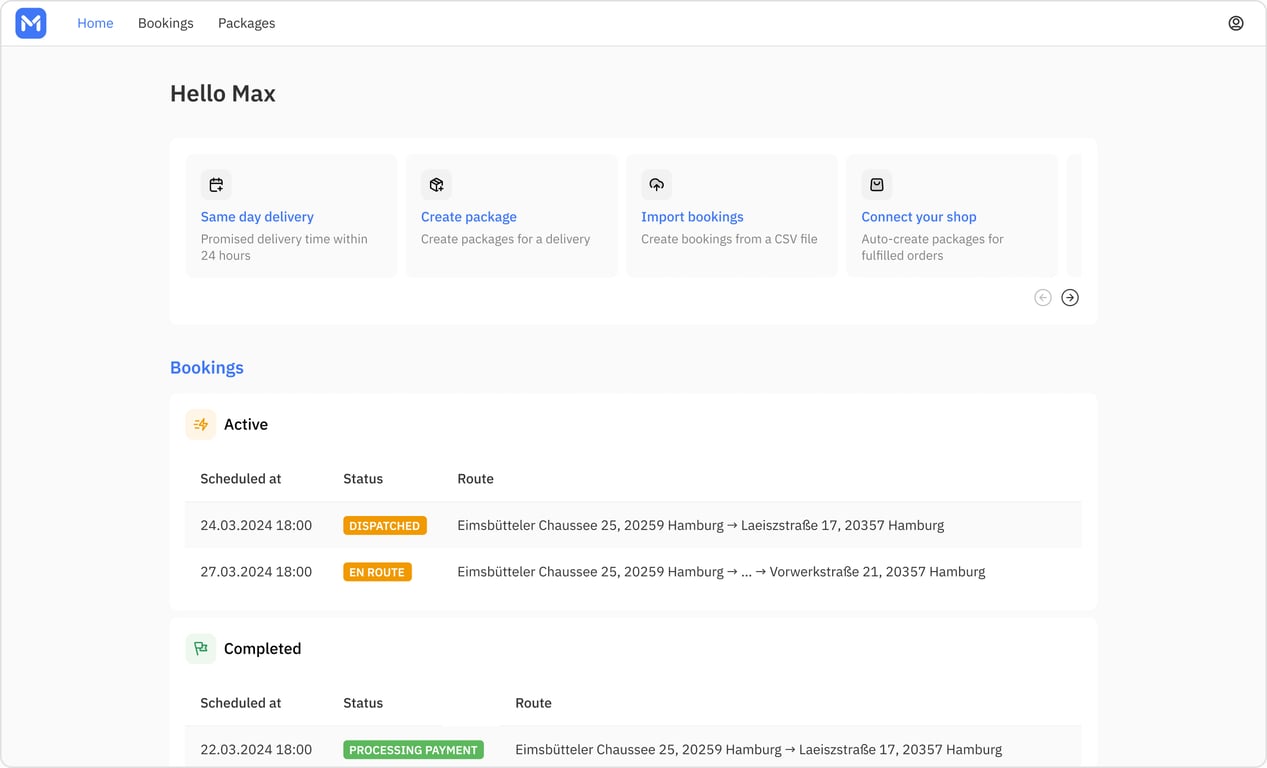Screen dimensions: 1267x768
Task: Click 'Create bookings from a CSV file' text
Action: [x=729, y=239]
